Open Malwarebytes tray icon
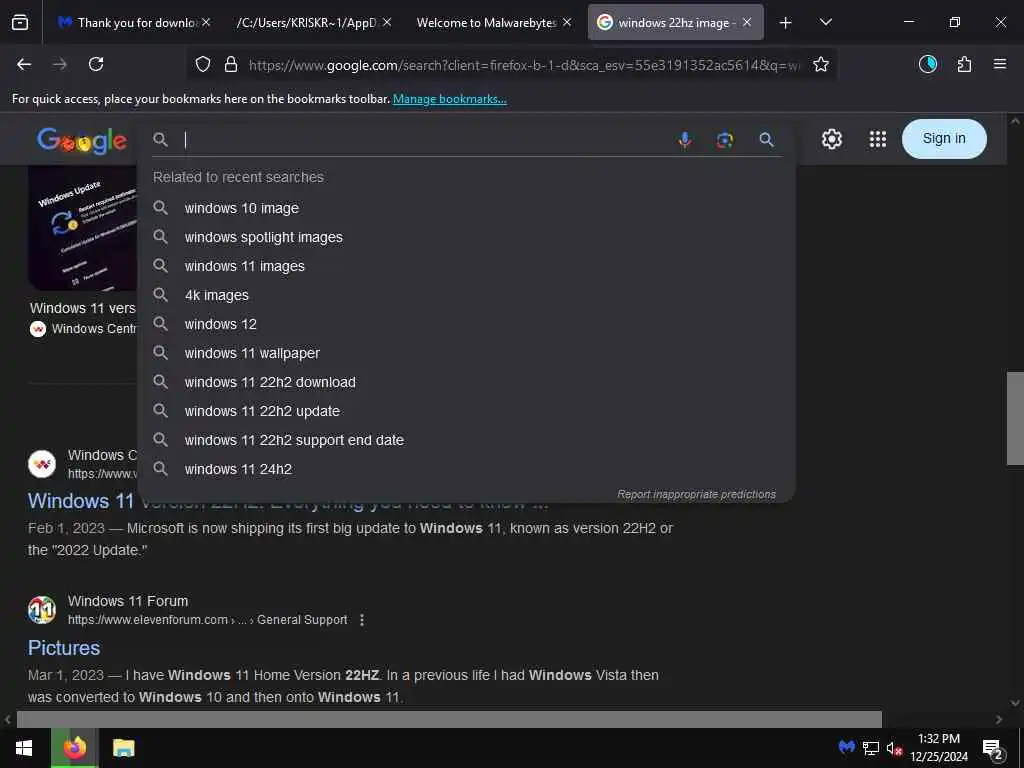The height and width of the screenshot is (768, 1024). point(846,747)
